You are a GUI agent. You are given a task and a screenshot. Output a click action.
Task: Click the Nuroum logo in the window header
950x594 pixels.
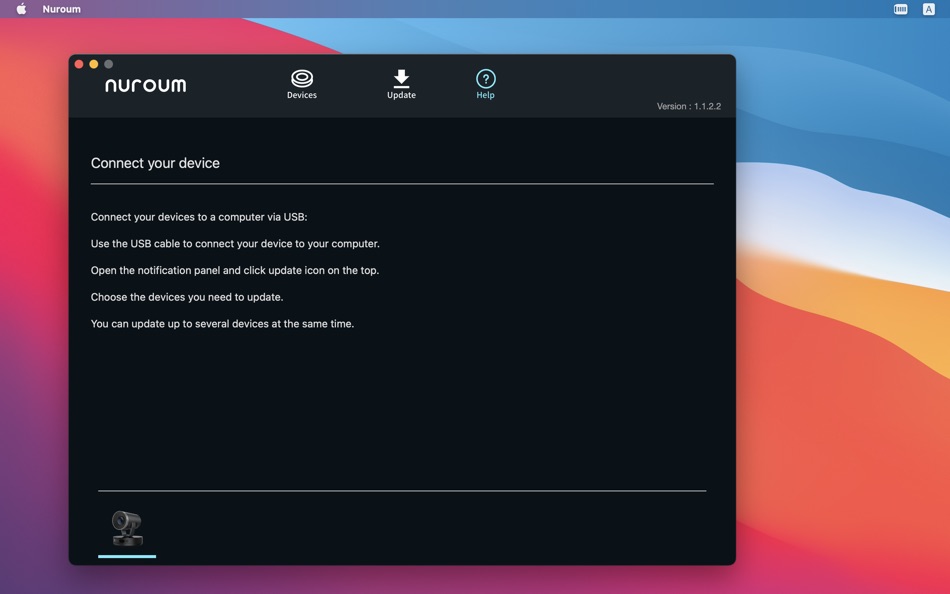click(147, 85)
